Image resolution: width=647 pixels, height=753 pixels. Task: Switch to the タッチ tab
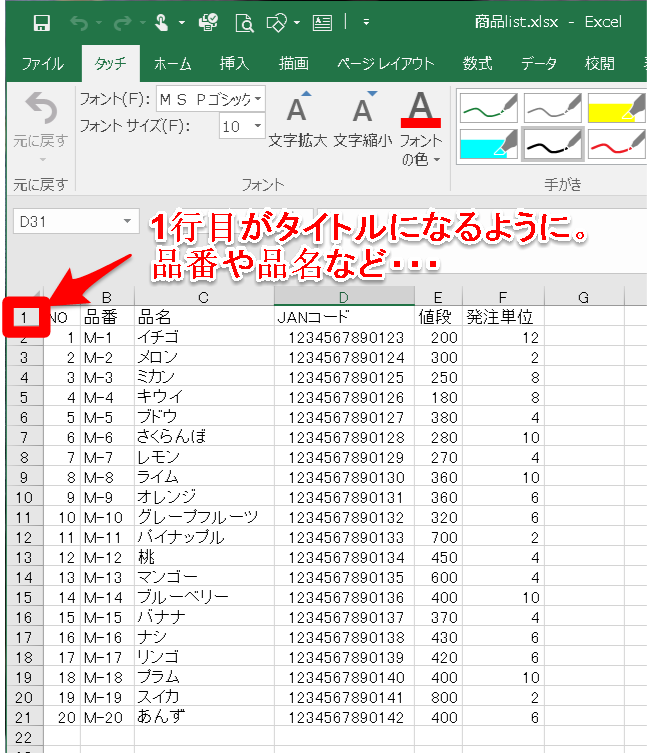pos(111,63)
